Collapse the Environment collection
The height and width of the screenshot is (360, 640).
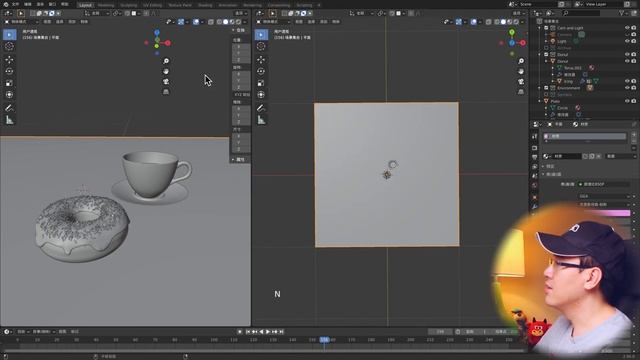(x=540, y=88)
